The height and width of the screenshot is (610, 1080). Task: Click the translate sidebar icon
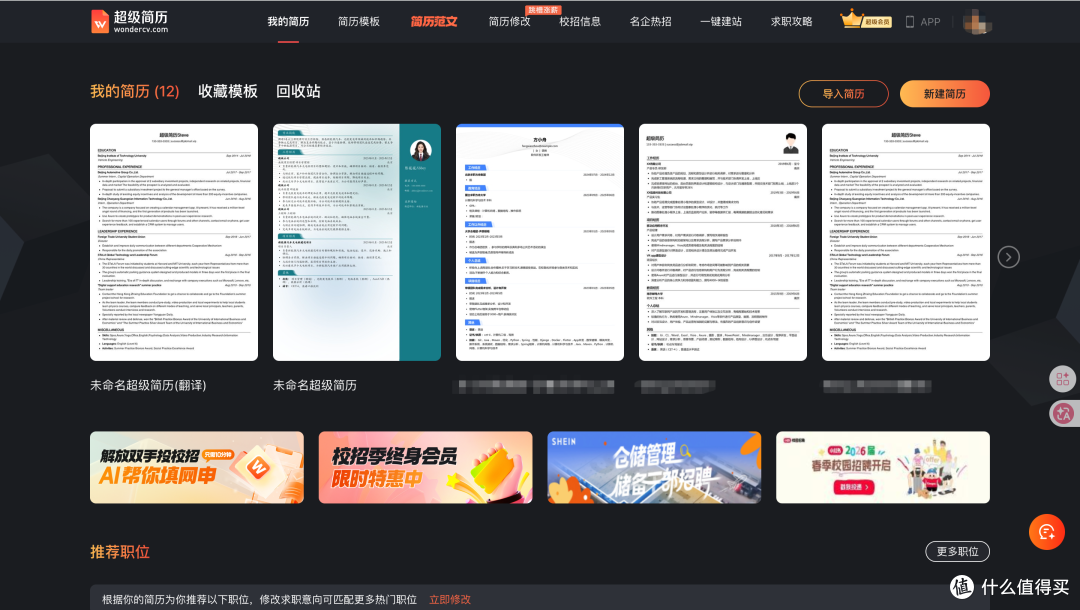click(x=1063, y=413)
